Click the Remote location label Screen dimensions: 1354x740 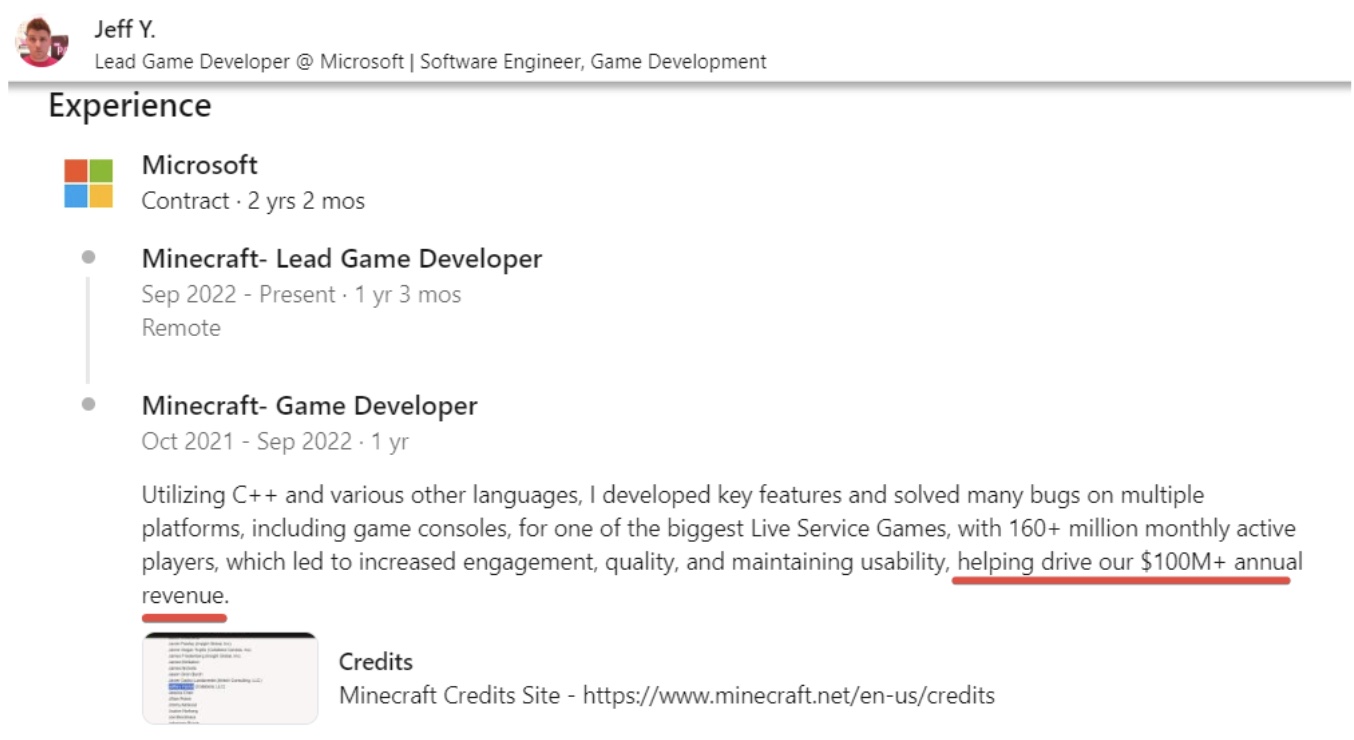click(181, 328)
